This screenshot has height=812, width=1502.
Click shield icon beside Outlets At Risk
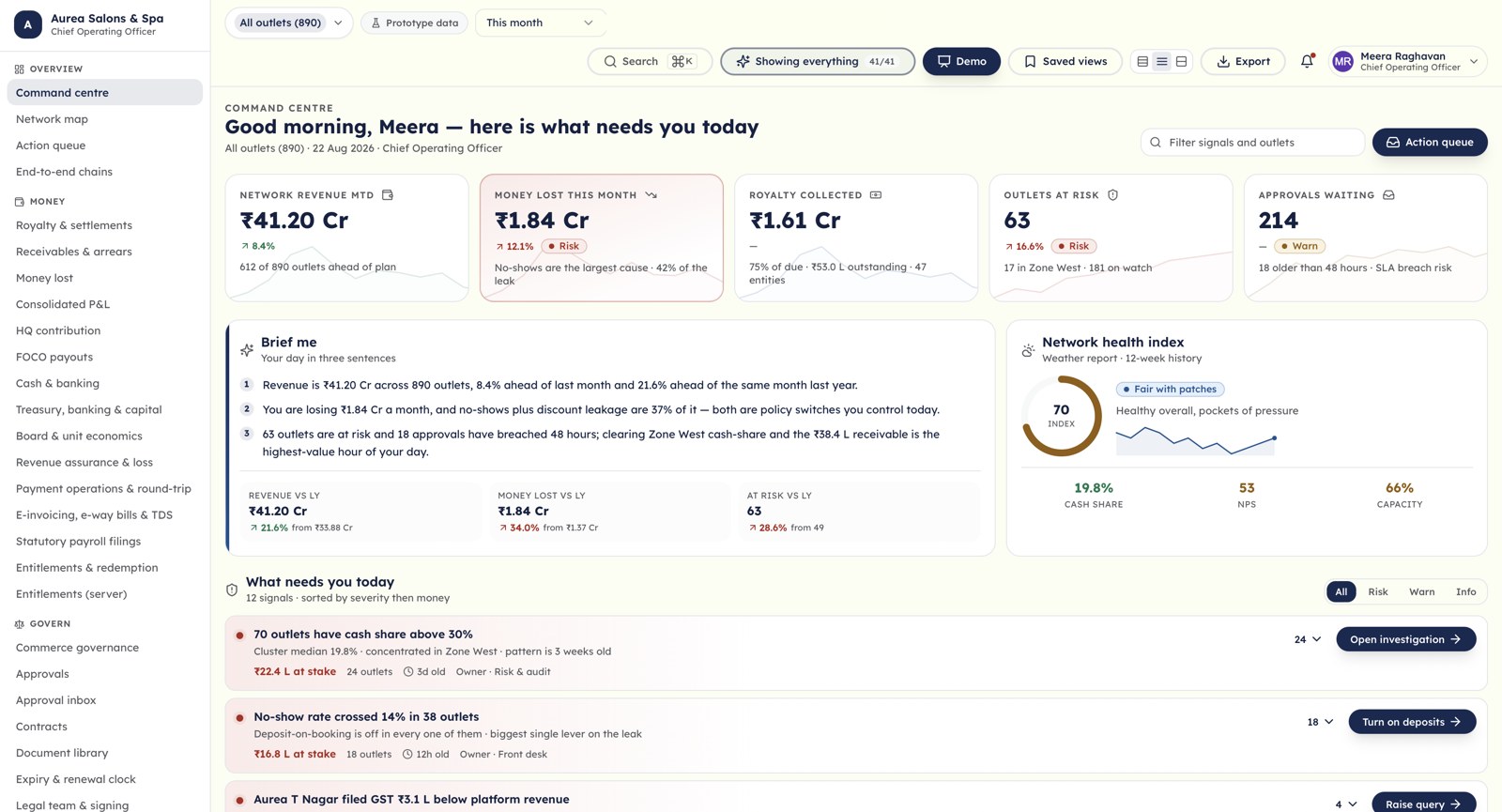pos(1112,195)
